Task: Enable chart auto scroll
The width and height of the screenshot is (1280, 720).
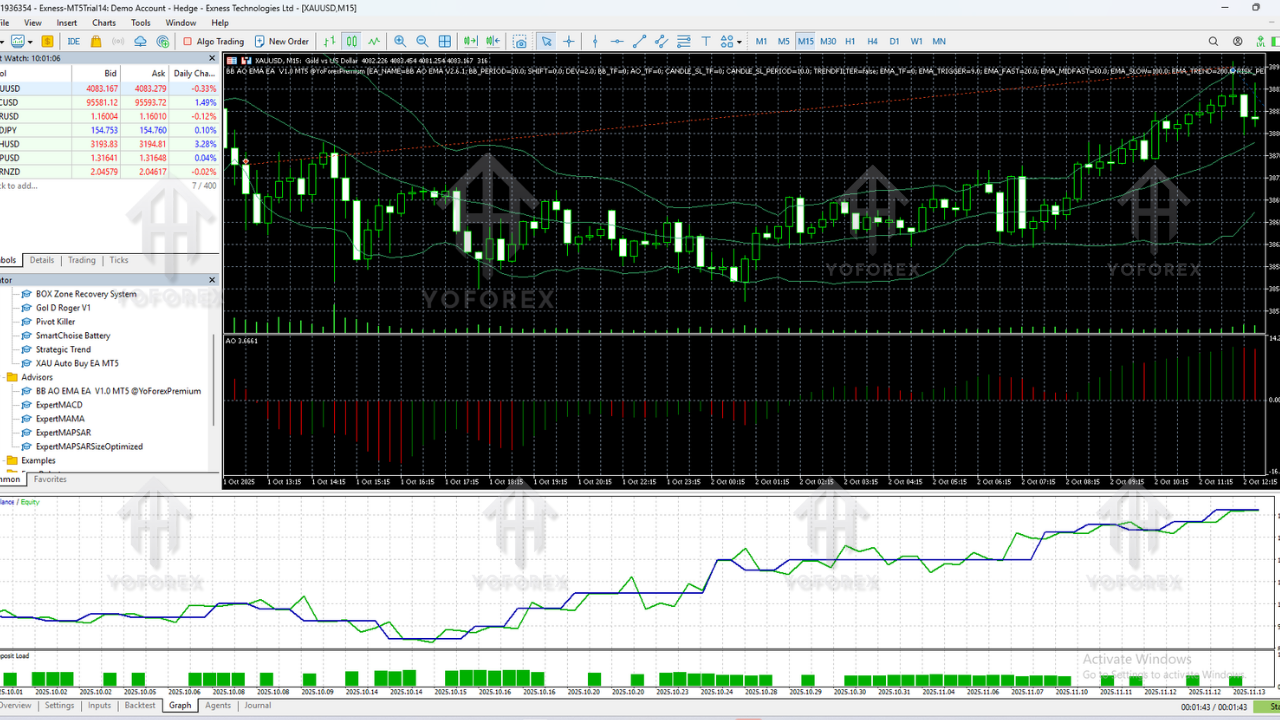Action: 469,41
